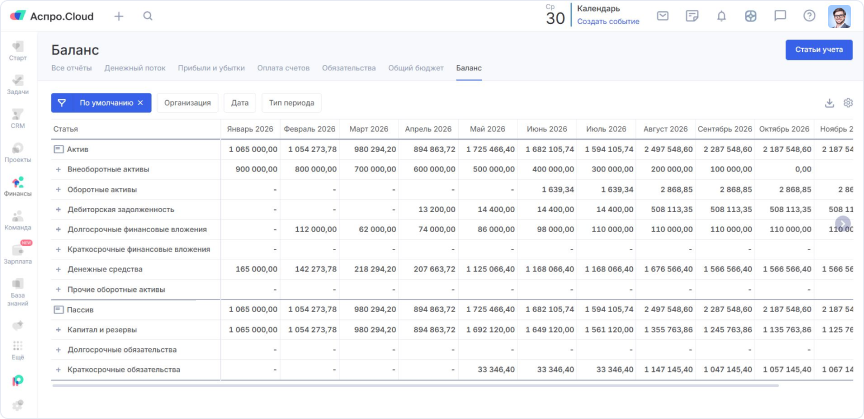Expand Дебиторская задолженность row
The width and height of the screenshot is (864, 419).
tap(58, 210)
